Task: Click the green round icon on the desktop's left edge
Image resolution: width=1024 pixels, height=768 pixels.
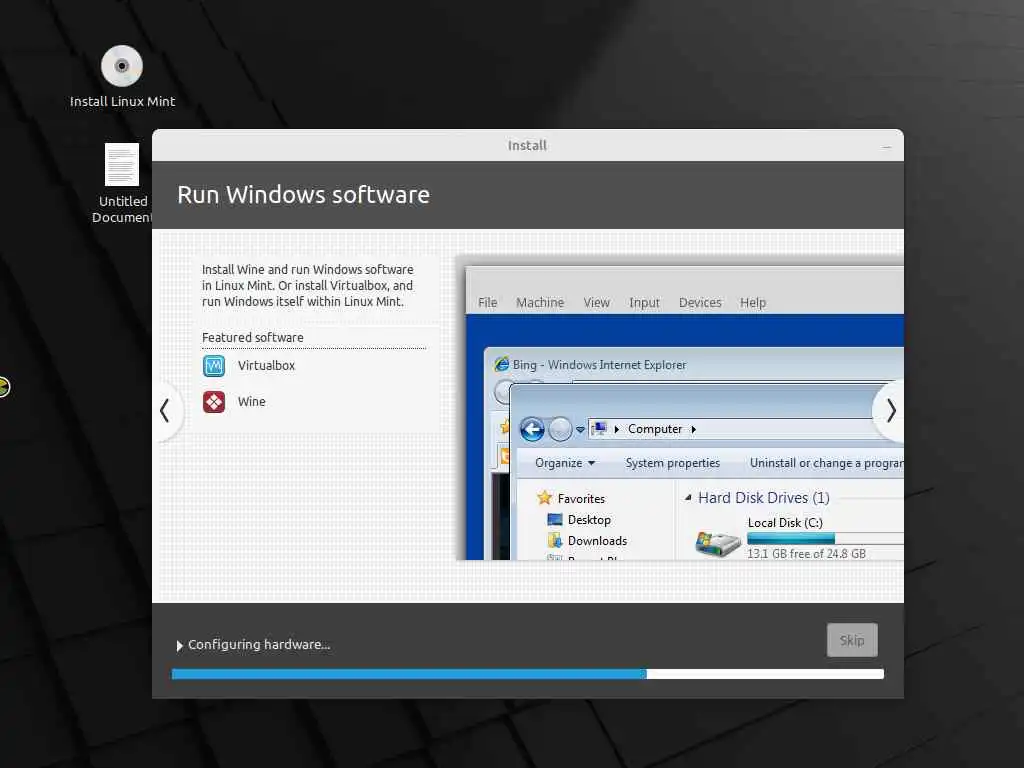Action: pyautogui.click(x=4, y=387)
